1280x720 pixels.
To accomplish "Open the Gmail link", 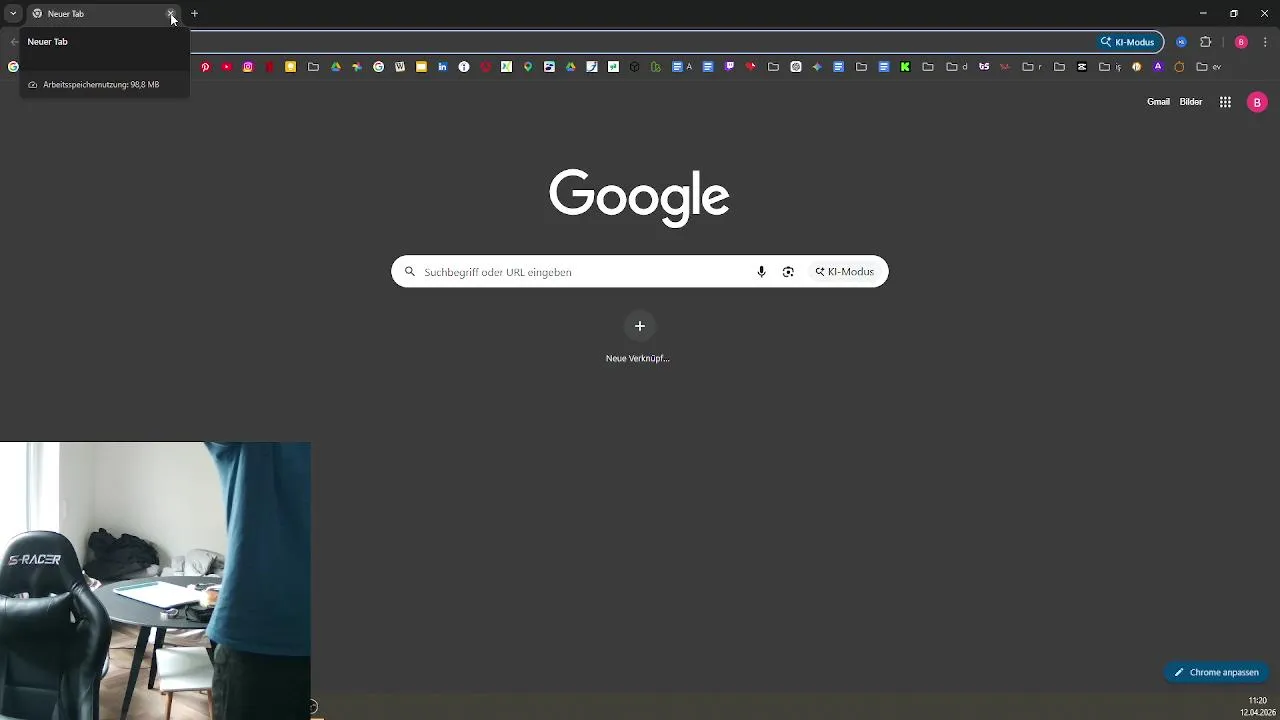I will pyautogui.click(x=1158, y=102).
